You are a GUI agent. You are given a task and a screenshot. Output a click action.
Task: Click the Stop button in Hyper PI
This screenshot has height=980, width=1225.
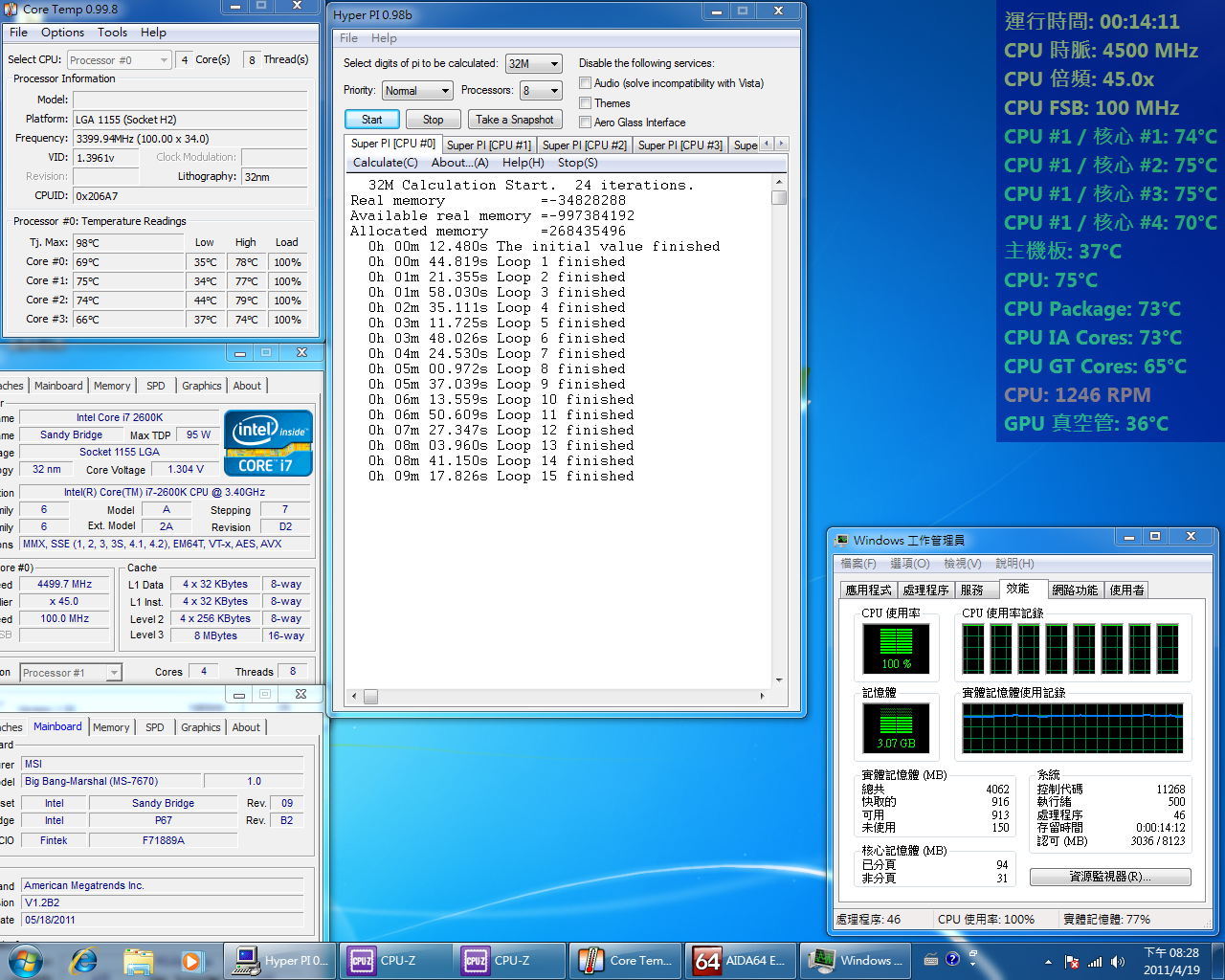pos(433,120)
